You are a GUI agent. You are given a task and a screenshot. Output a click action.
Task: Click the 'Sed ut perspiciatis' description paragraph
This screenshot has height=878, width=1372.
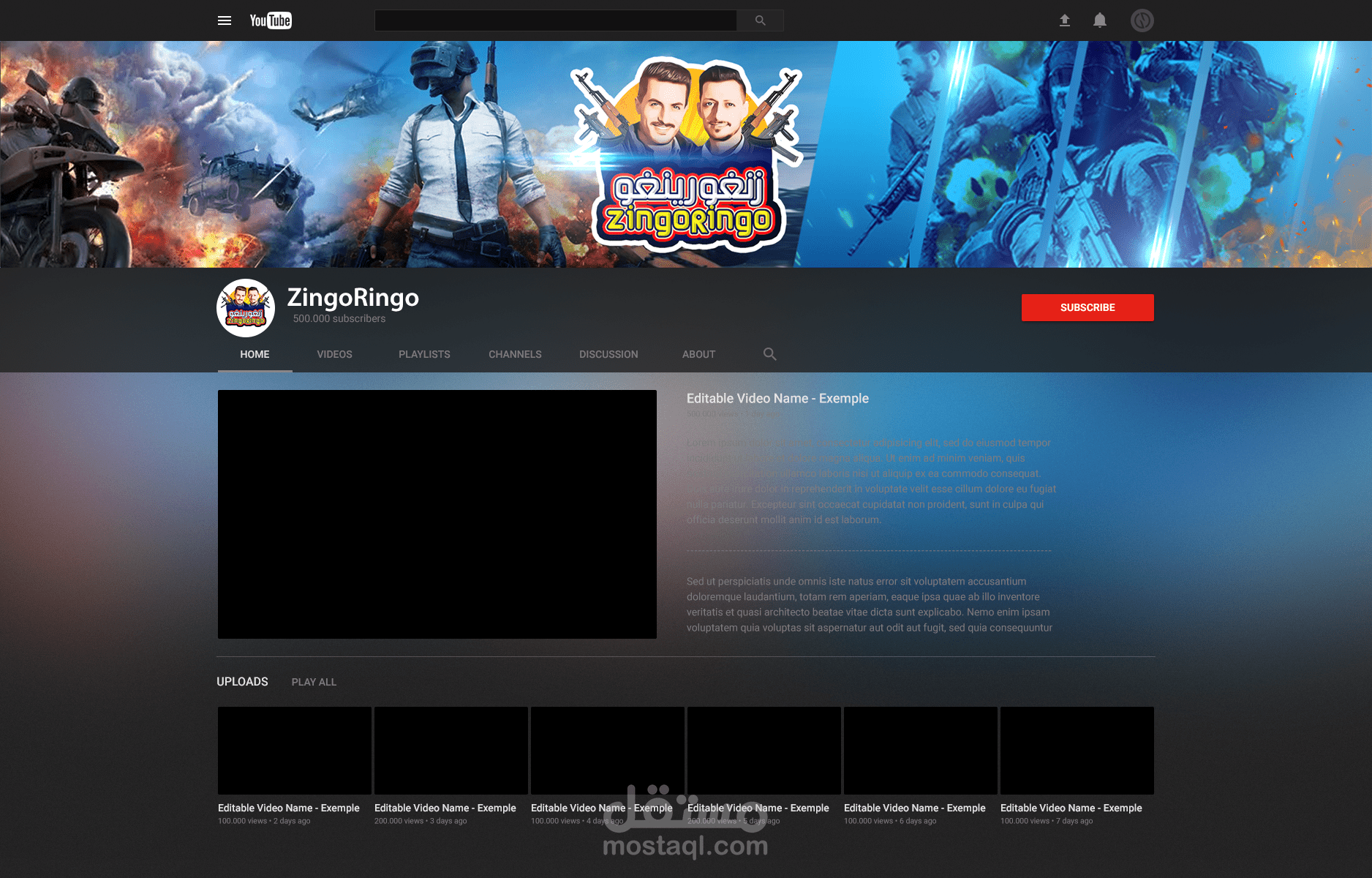870,604
